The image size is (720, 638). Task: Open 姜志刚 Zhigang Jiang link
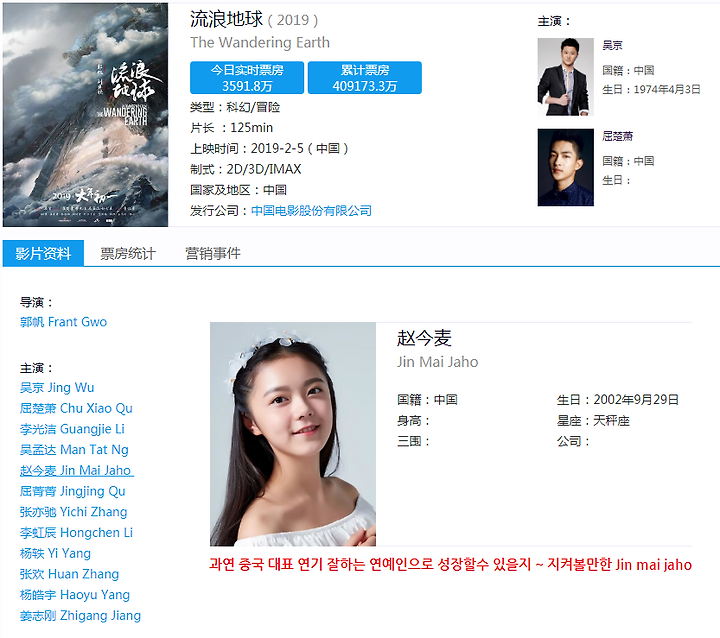pyautogui.click(x=80, y=615)
